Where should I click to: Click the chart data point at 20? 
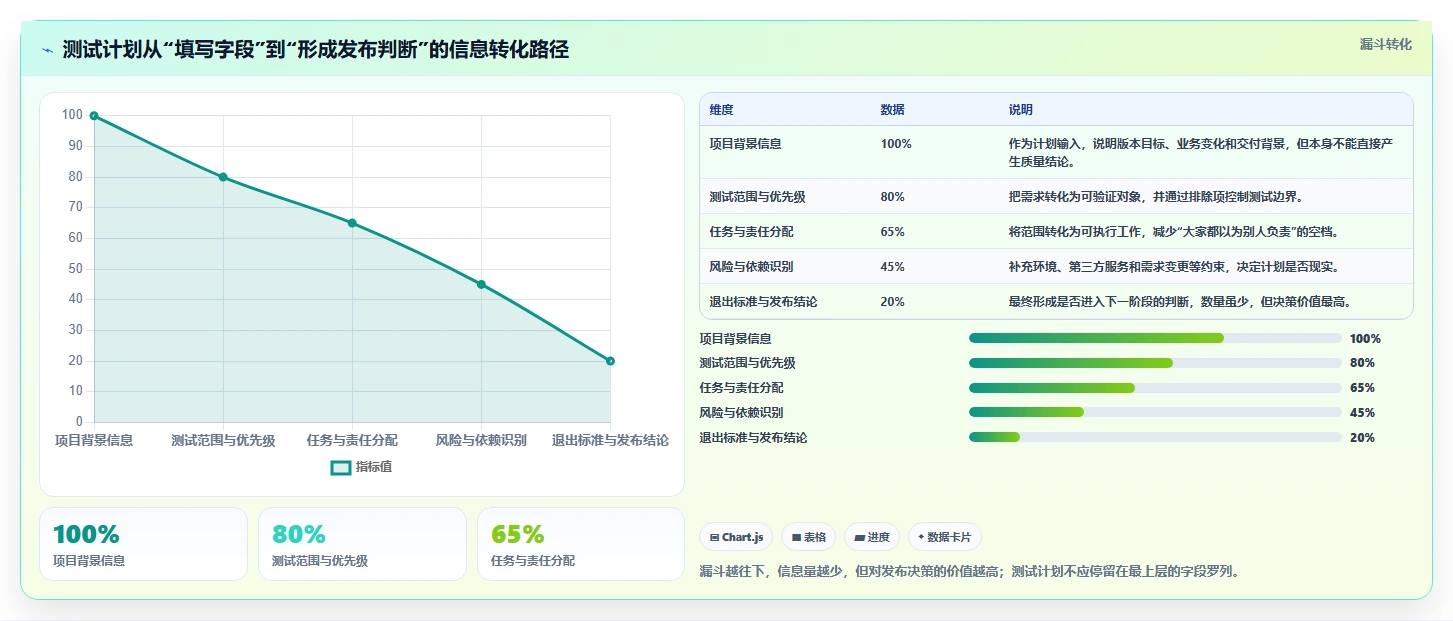(x=610, y=361)
